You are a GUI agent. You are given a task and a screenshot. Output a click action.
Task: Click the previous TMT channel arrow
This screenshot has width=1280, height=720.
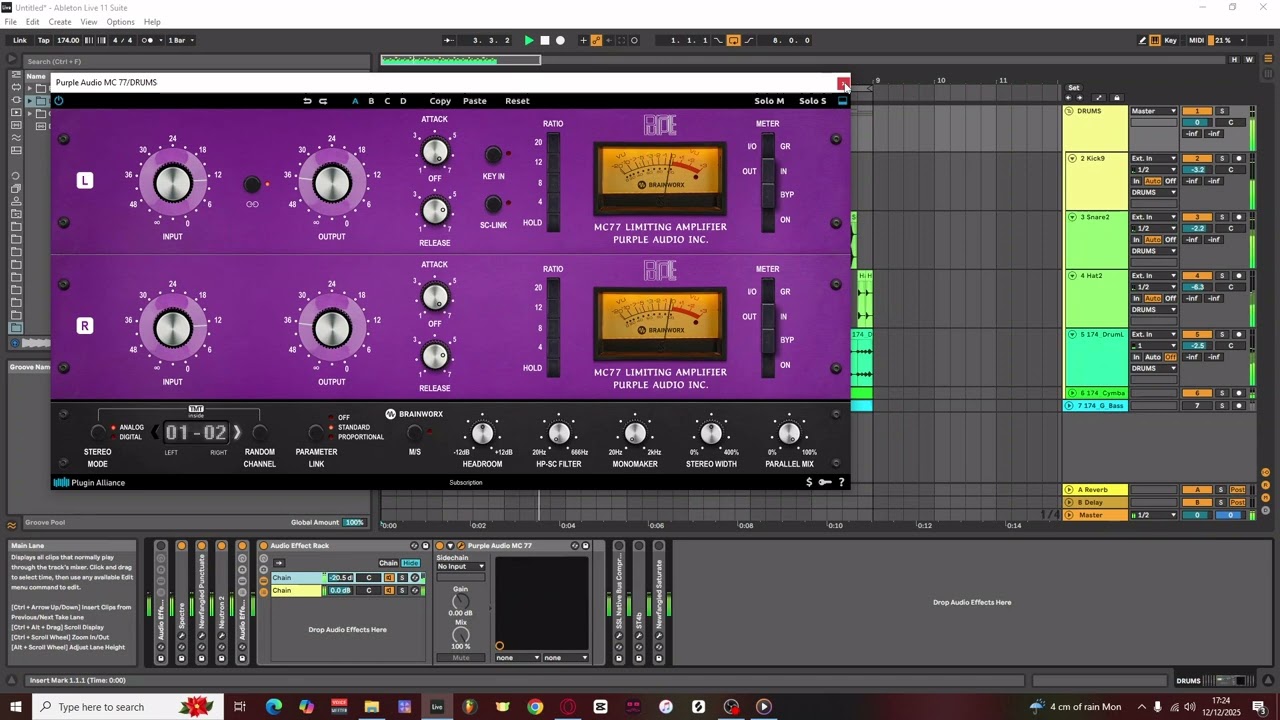coord(155,433)
